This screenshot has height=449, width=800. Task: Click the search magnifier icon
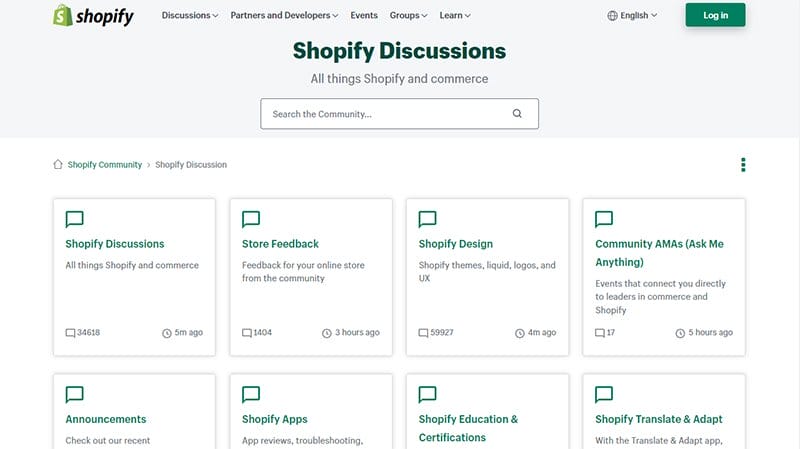click(x=517, y=114)
